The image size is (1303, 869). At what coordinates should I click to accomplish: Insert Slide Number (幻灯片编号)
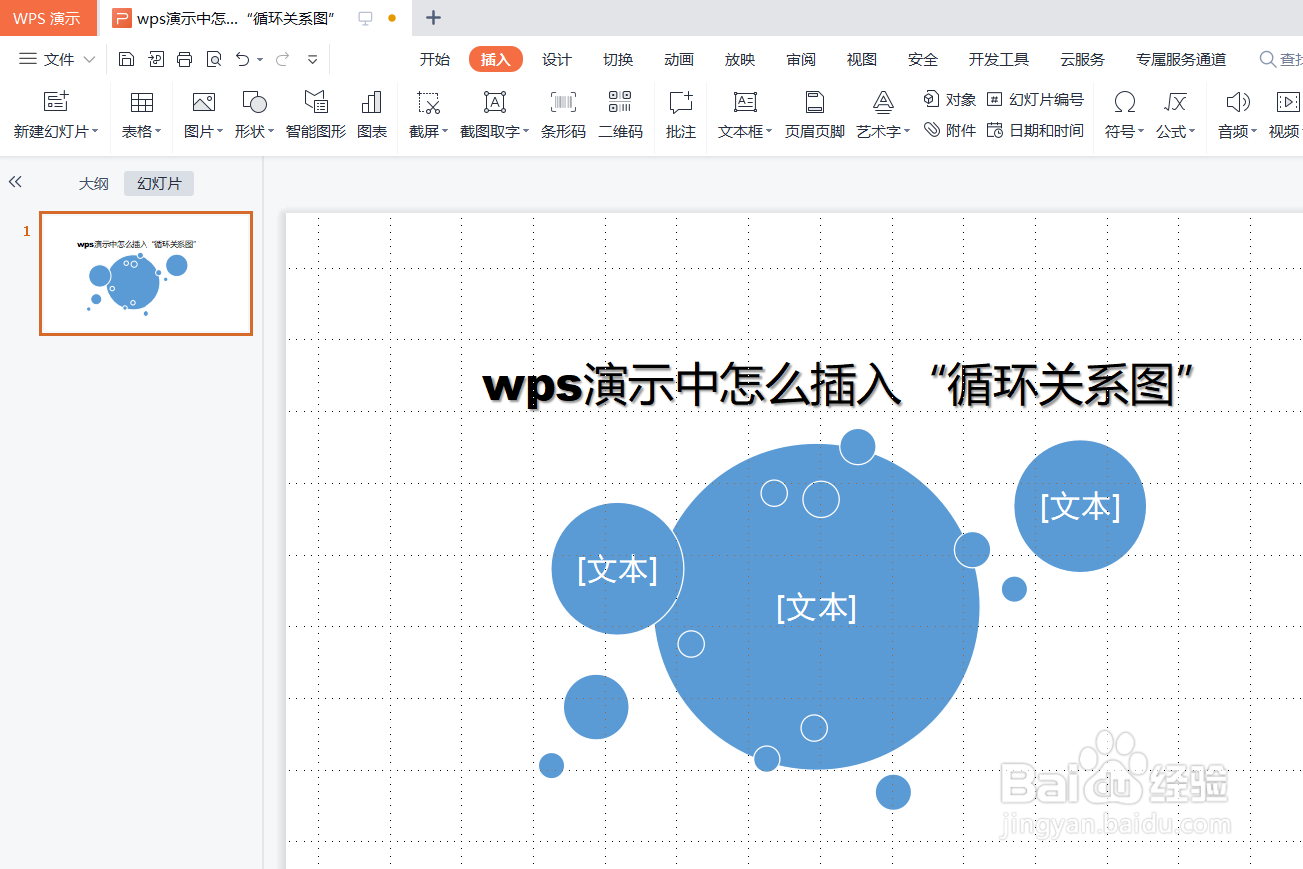pyautogui.click(x=1035, y=99)
